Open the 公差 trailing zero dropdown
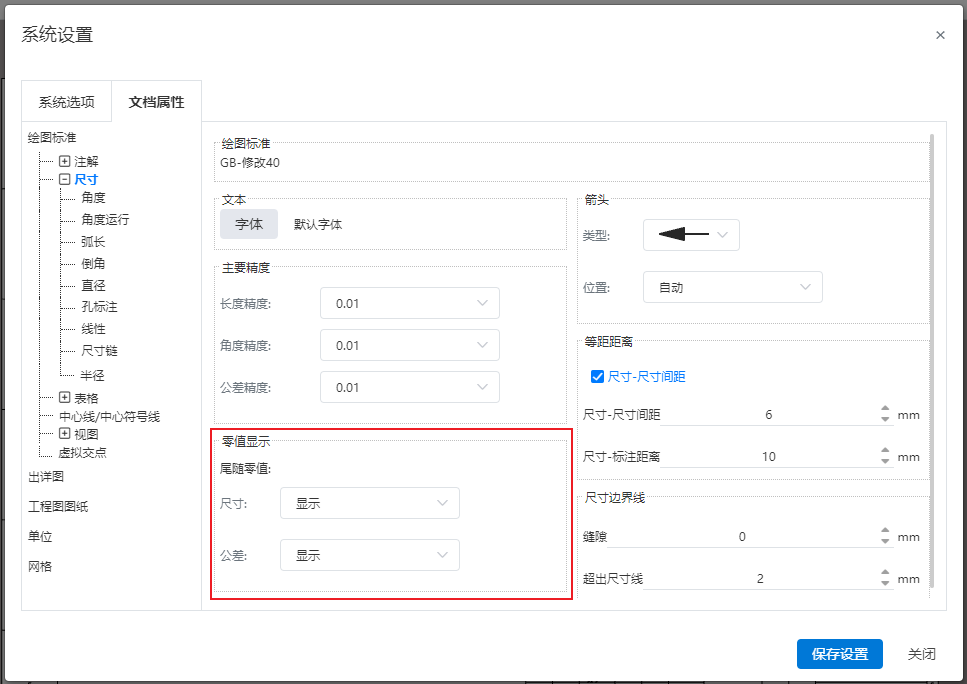This screenshot has width=967, height=684. 369,554
